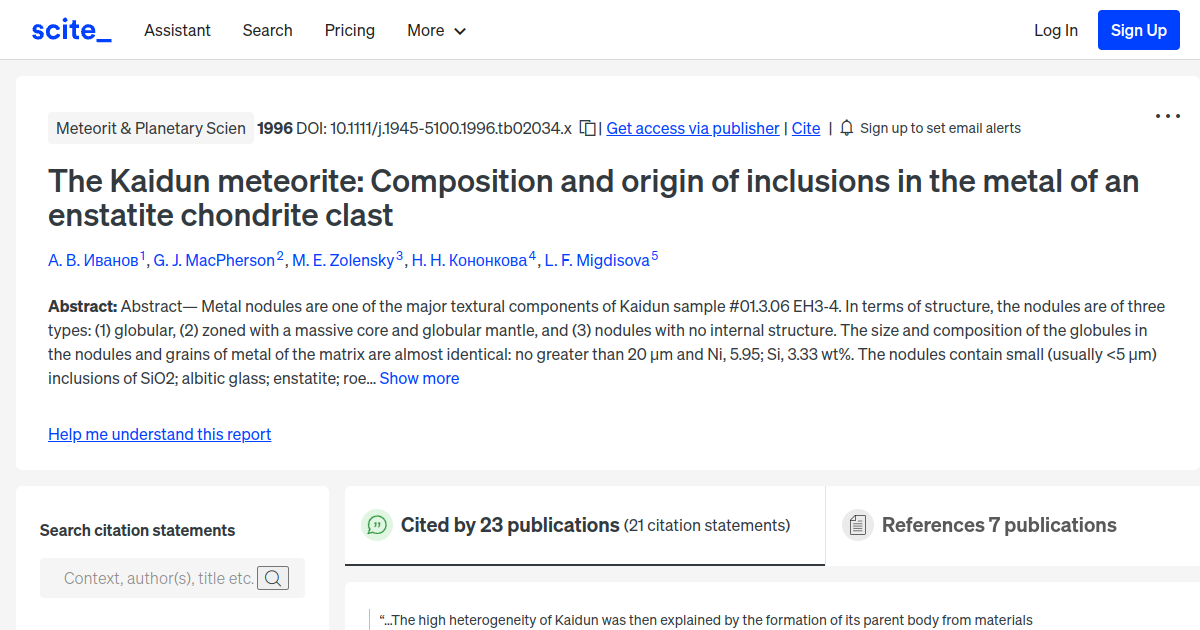Switch to References 7 publications tab
This screenshot has height=630, width=1200.
click(998, 525)
